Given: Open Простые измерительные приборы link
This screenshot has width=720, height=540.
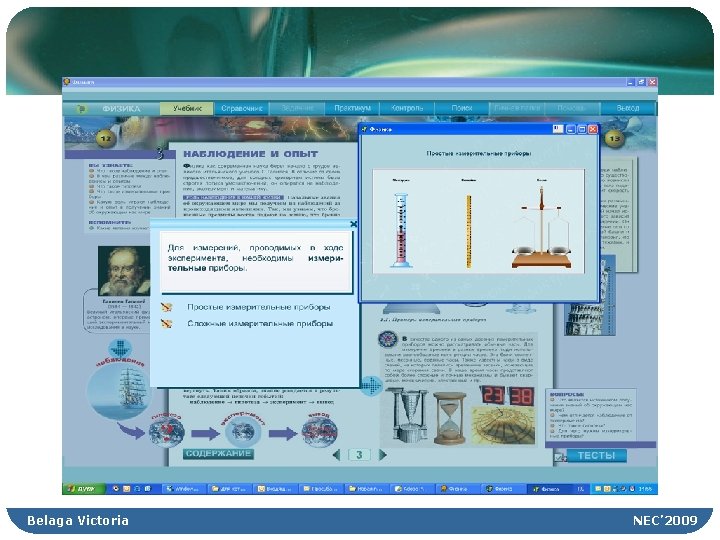Looking at the screenshot, I should coord(259,307).
